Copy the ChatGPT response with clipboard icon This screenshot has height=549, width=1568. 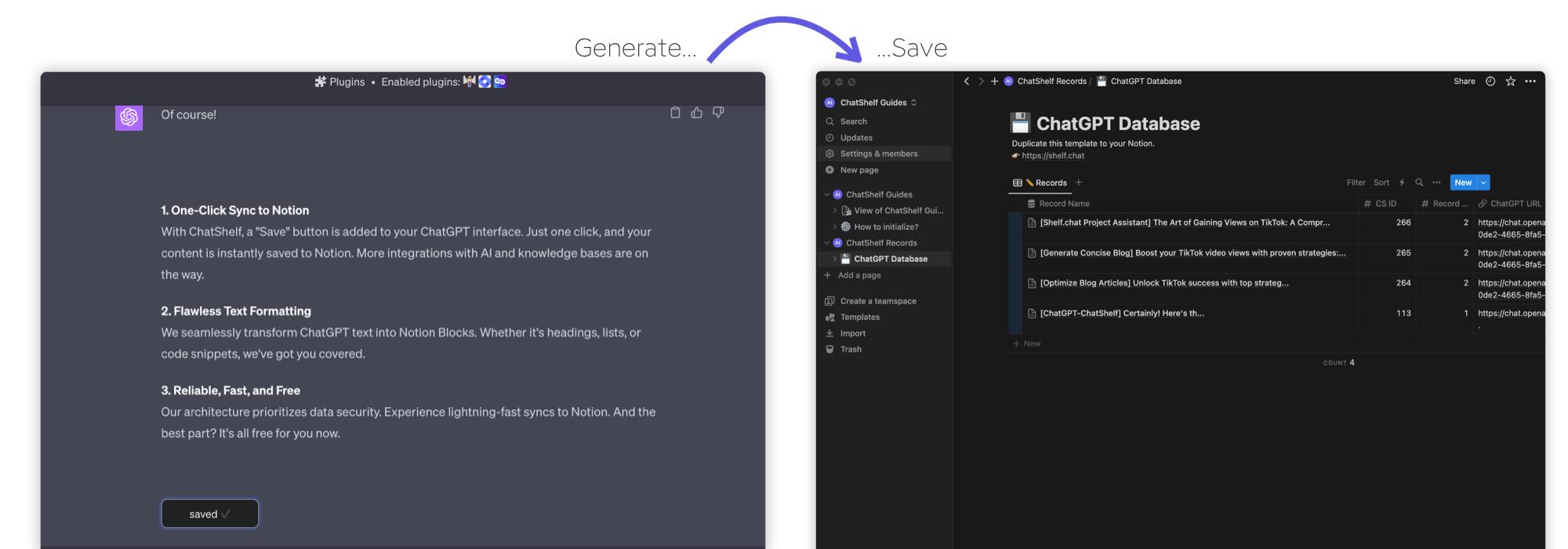click(x=675, y=113)
